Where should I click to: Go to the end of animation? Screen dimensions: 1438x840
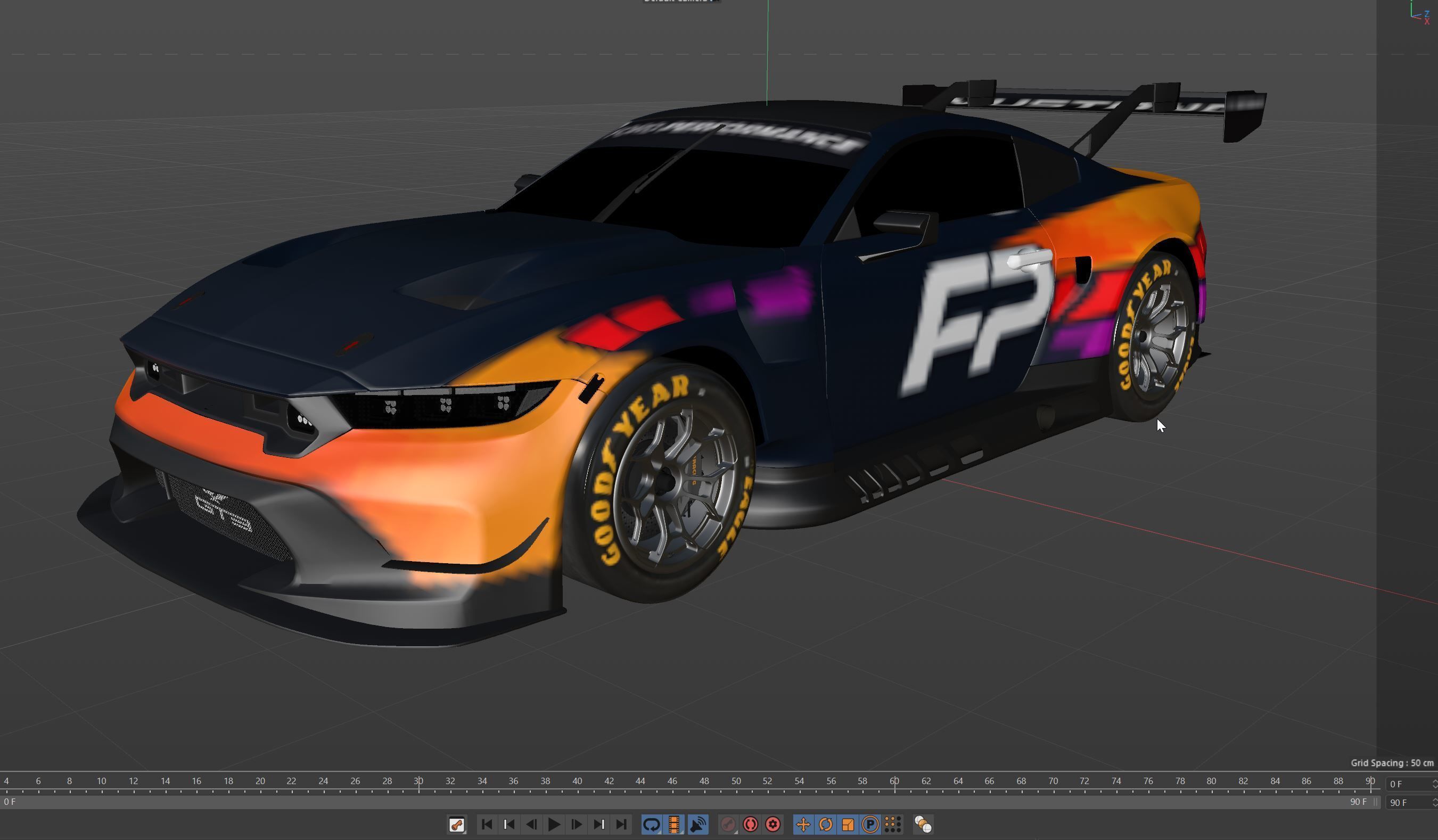pos(621,825)
